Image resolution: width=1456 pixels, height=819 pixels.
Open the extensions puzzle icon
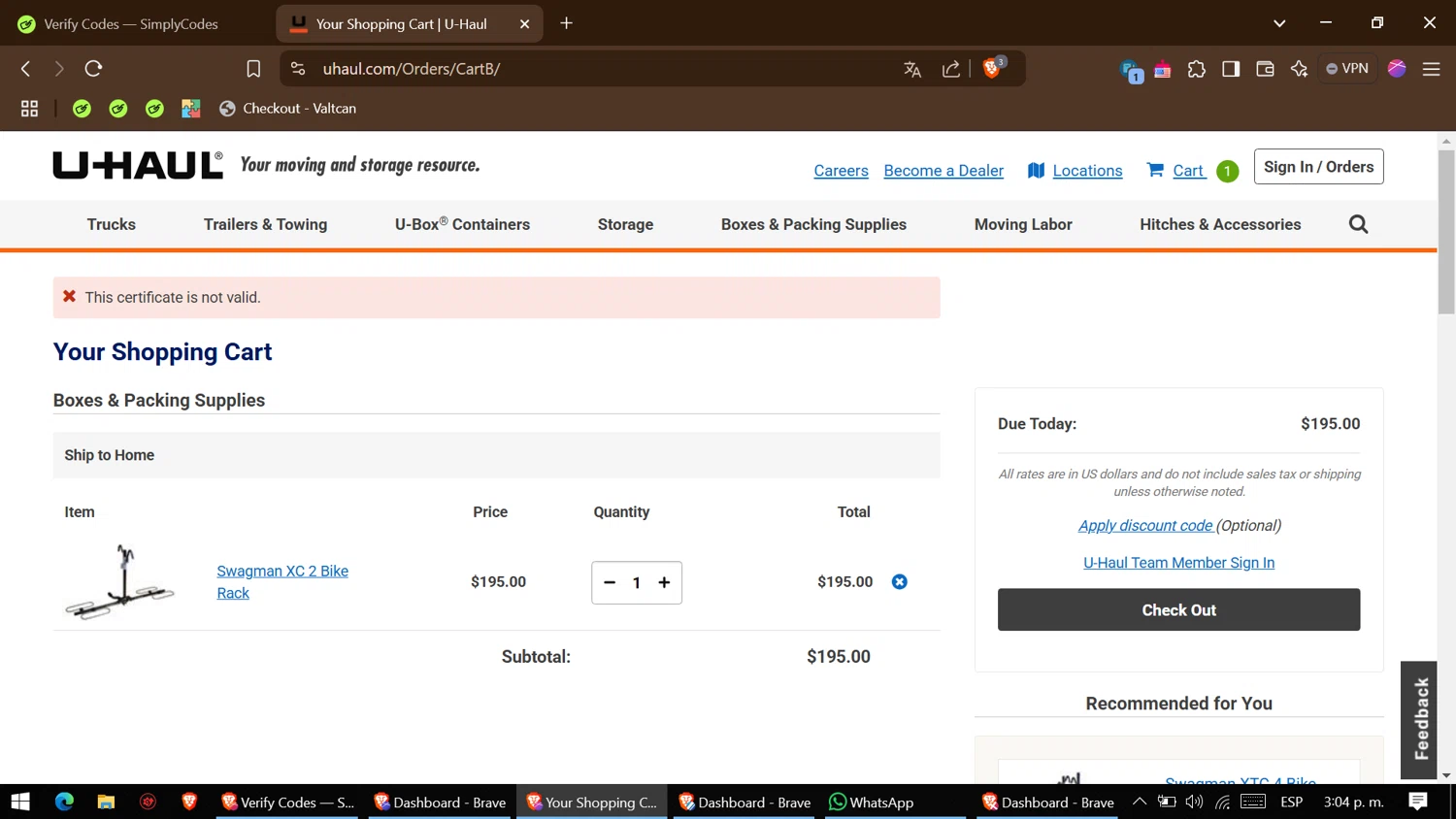point(1197,69)
